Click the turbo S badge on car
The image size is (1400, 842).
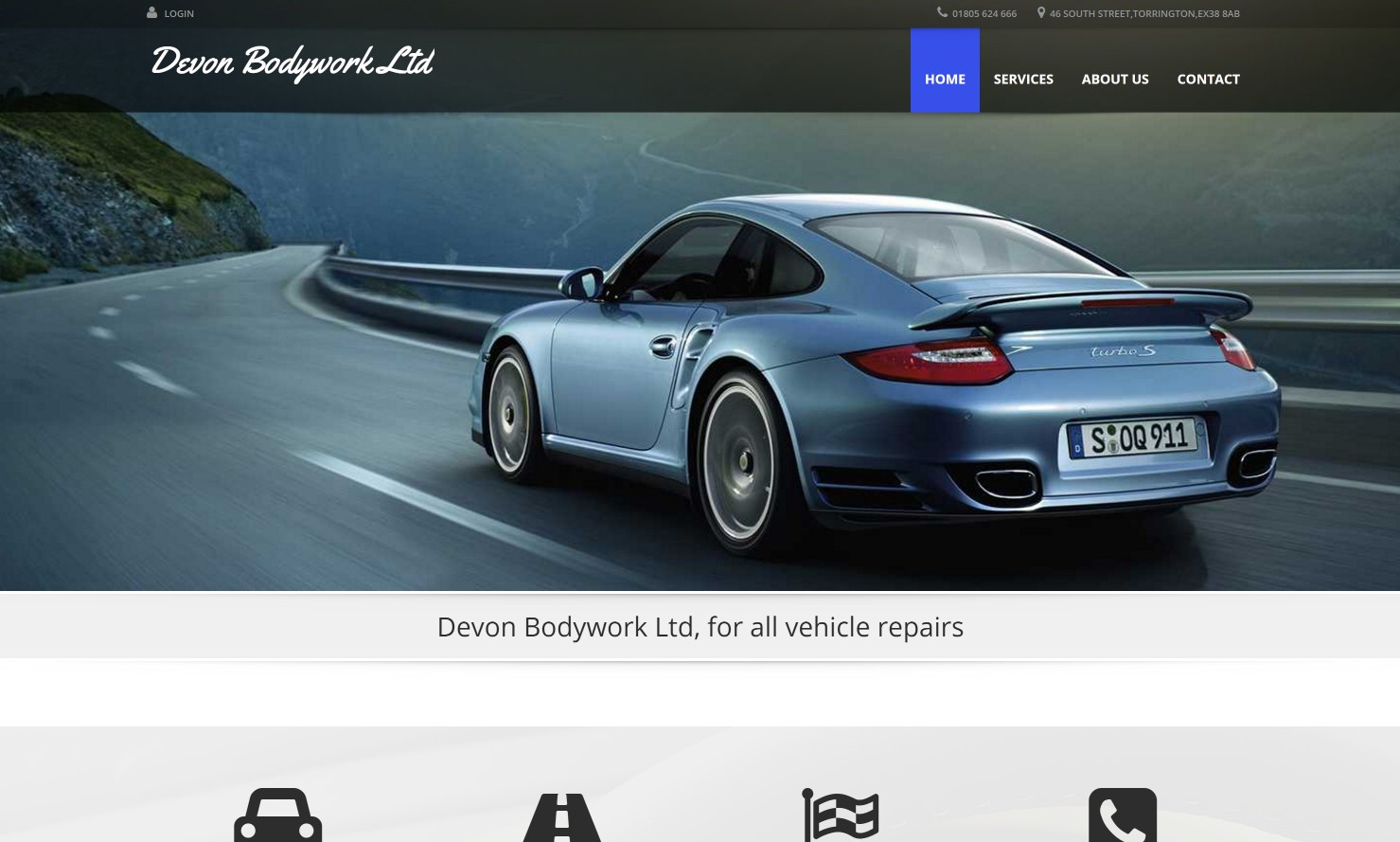pyautogui.click(x=1123, y=351)
